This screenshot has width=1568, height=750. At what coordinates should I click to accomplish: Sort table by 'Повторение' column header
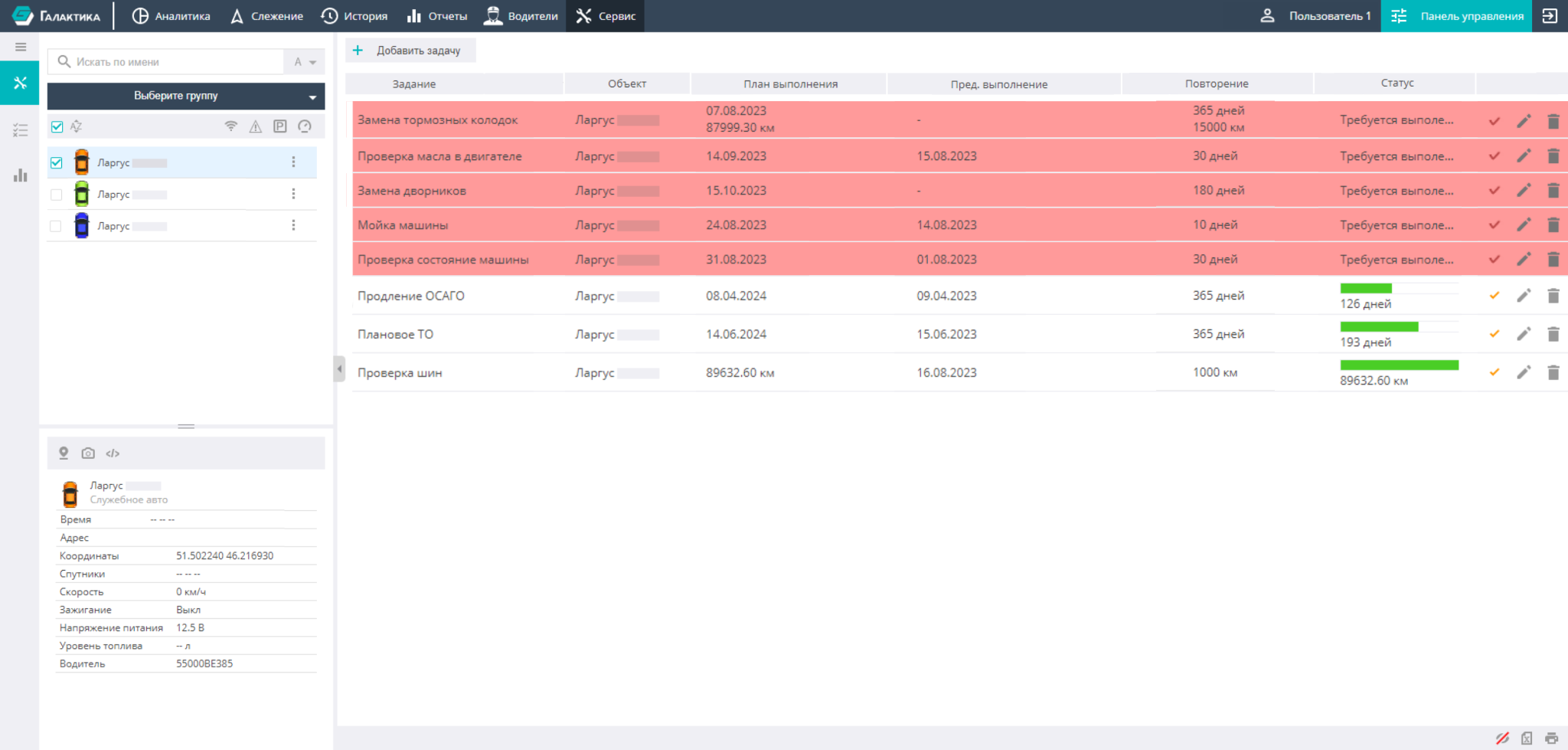click(x=1217, y=84)
